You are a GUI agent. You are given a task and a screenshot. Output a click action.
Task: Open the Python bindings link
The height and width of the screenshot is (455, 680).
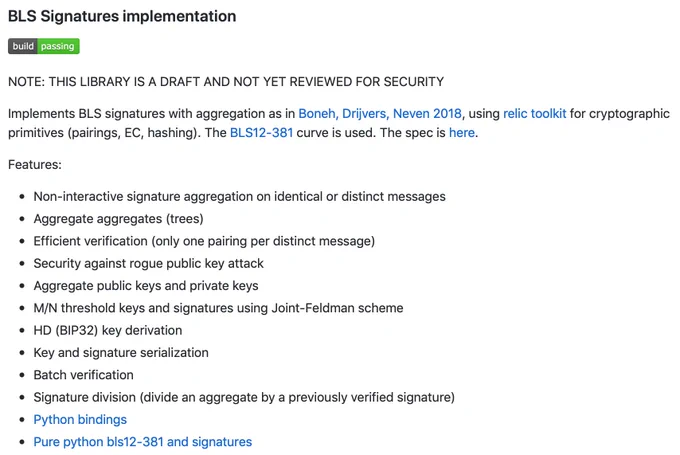click(80, 420)
